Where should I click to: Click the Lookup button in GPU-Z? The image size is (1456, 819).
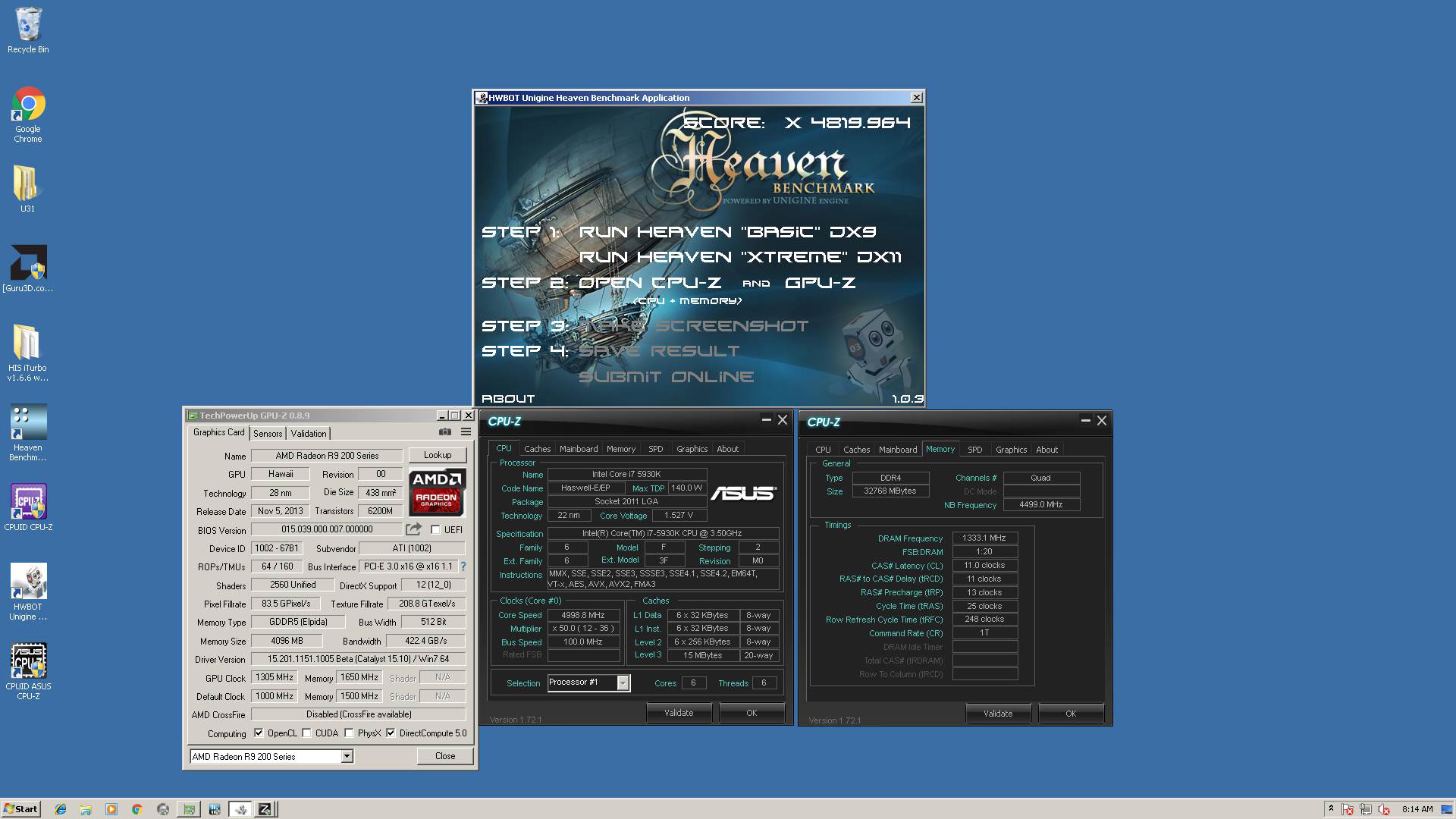click(438, 455)
